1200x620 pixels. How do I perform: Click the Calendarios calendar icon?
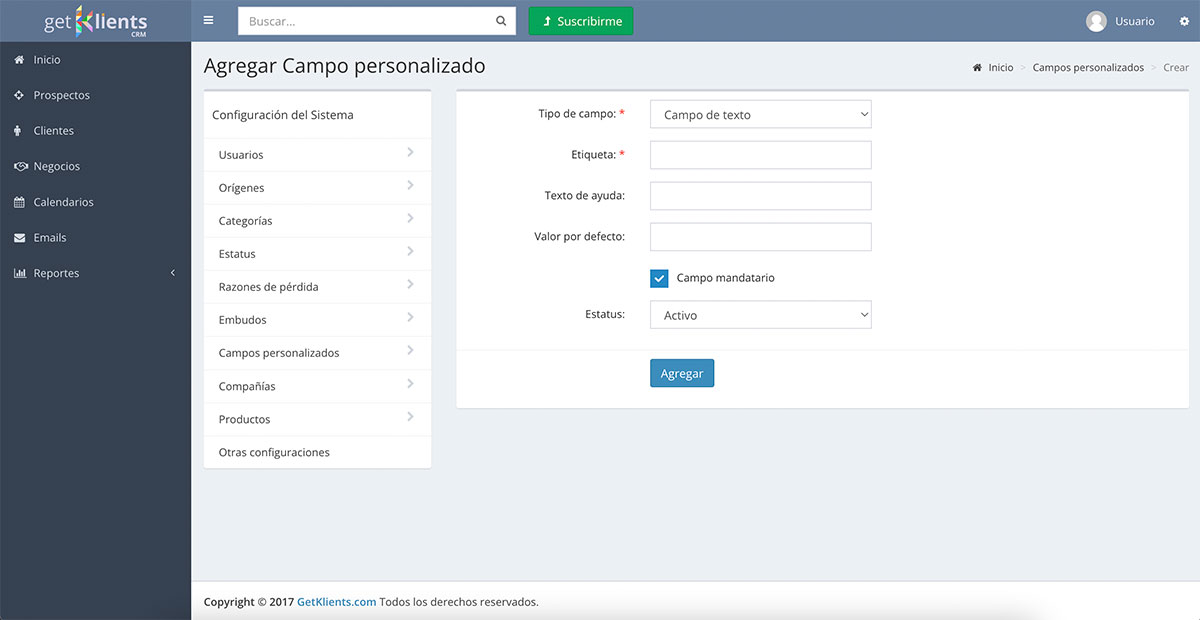pos(19,202)
